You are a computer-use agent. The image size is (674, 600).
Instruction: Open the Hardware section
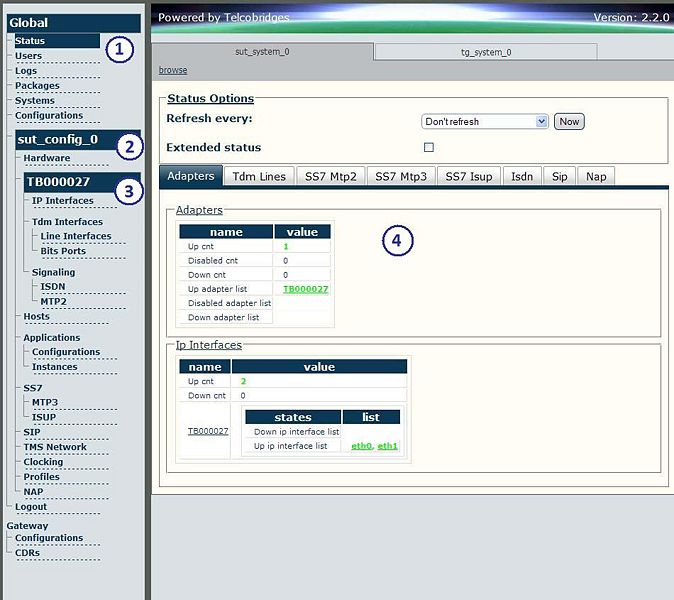pyautogui.click(x=47, y=158)
